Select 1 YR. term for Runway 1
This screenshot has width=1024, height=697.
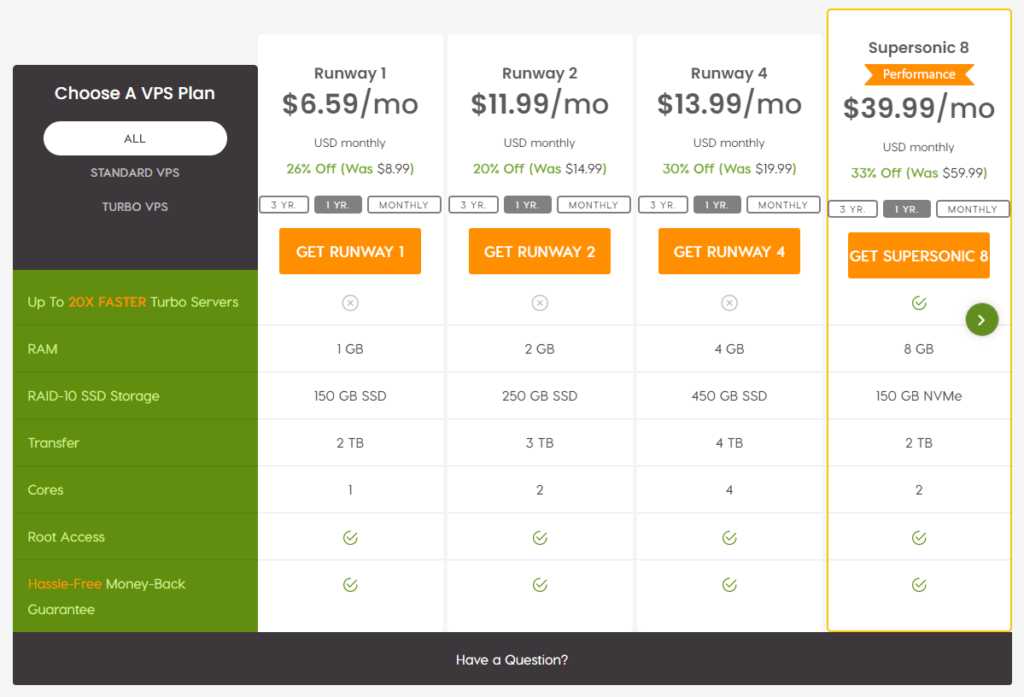[x=338, y=204]
